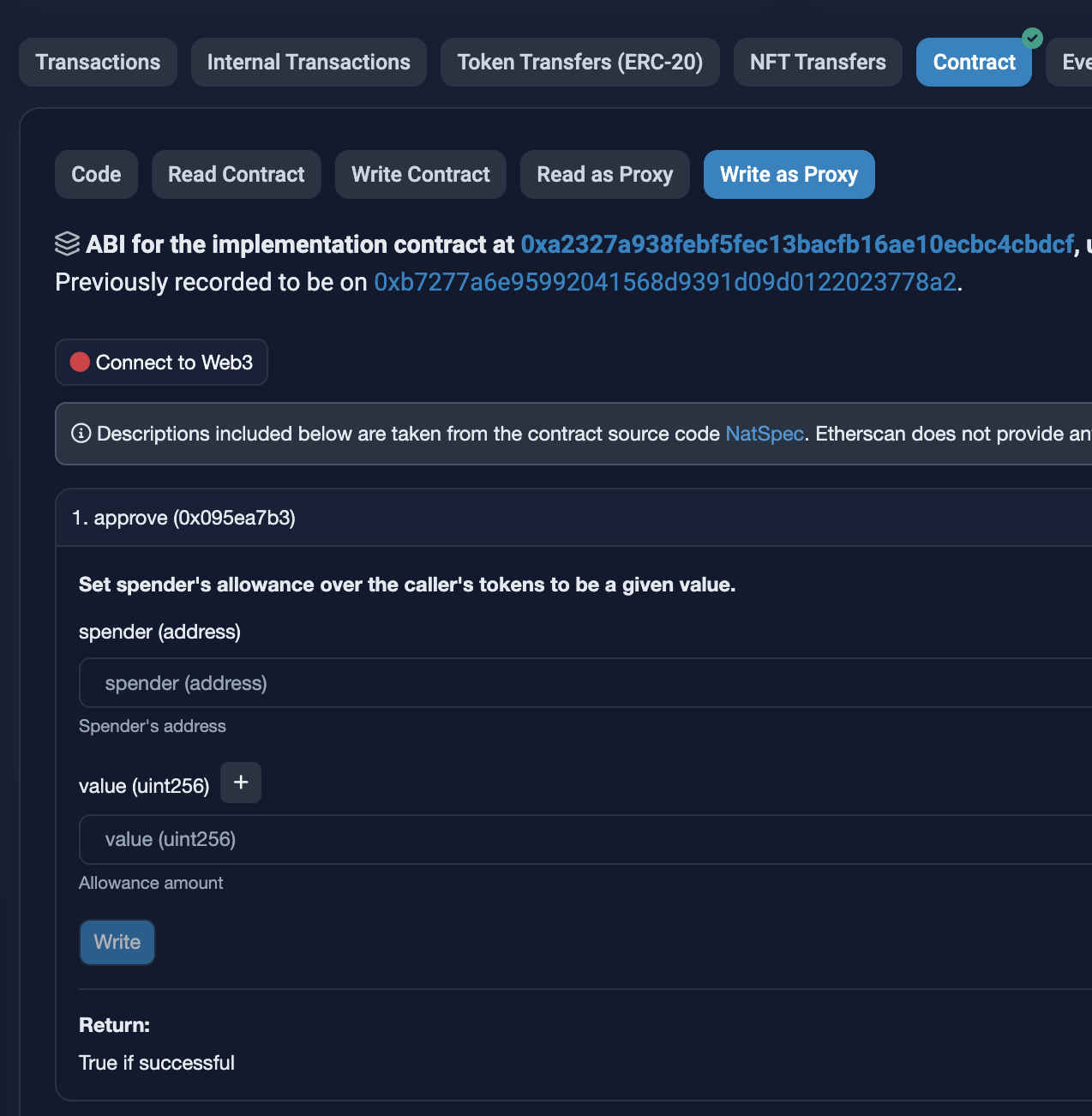This screenshot has height=1116, width=1092.
Task: Click the stacked layers icon before ABI text
Action: tap(67, 243)
